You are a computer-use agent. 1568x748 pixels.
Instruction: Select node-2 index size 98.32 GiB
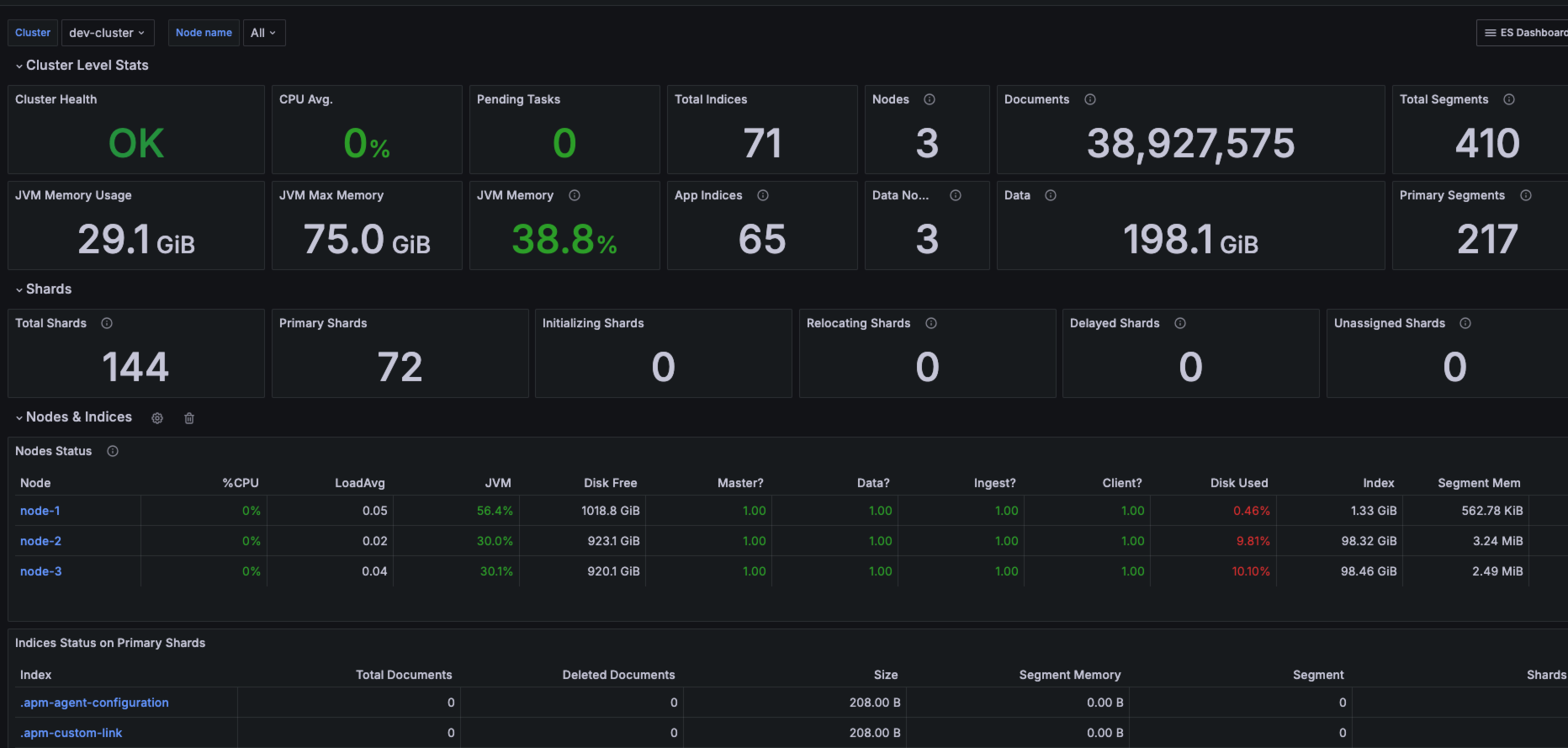click(1369, 541)
